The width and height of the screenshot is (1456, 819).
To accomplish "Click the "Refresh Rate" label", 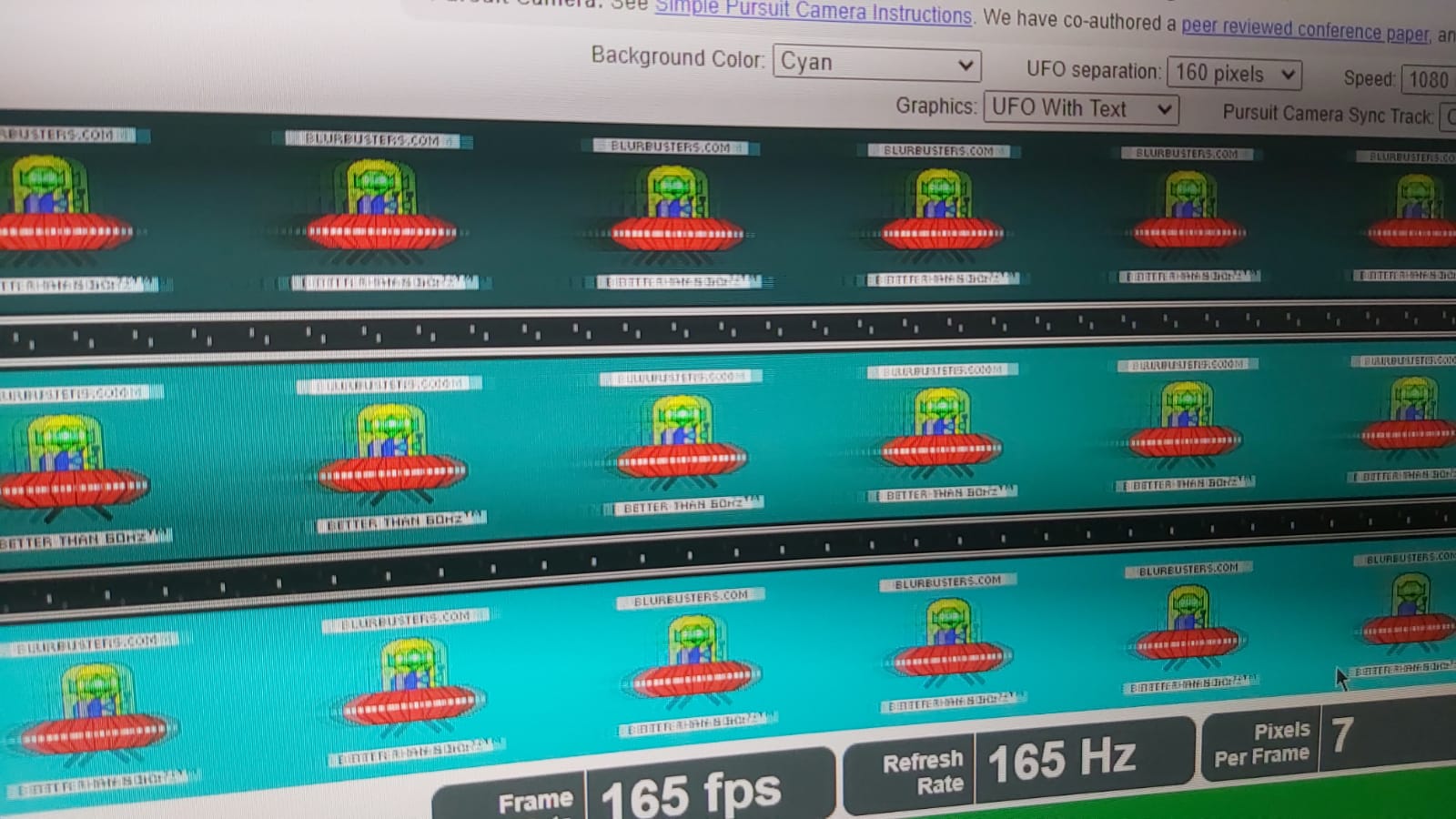I will 923,773.
